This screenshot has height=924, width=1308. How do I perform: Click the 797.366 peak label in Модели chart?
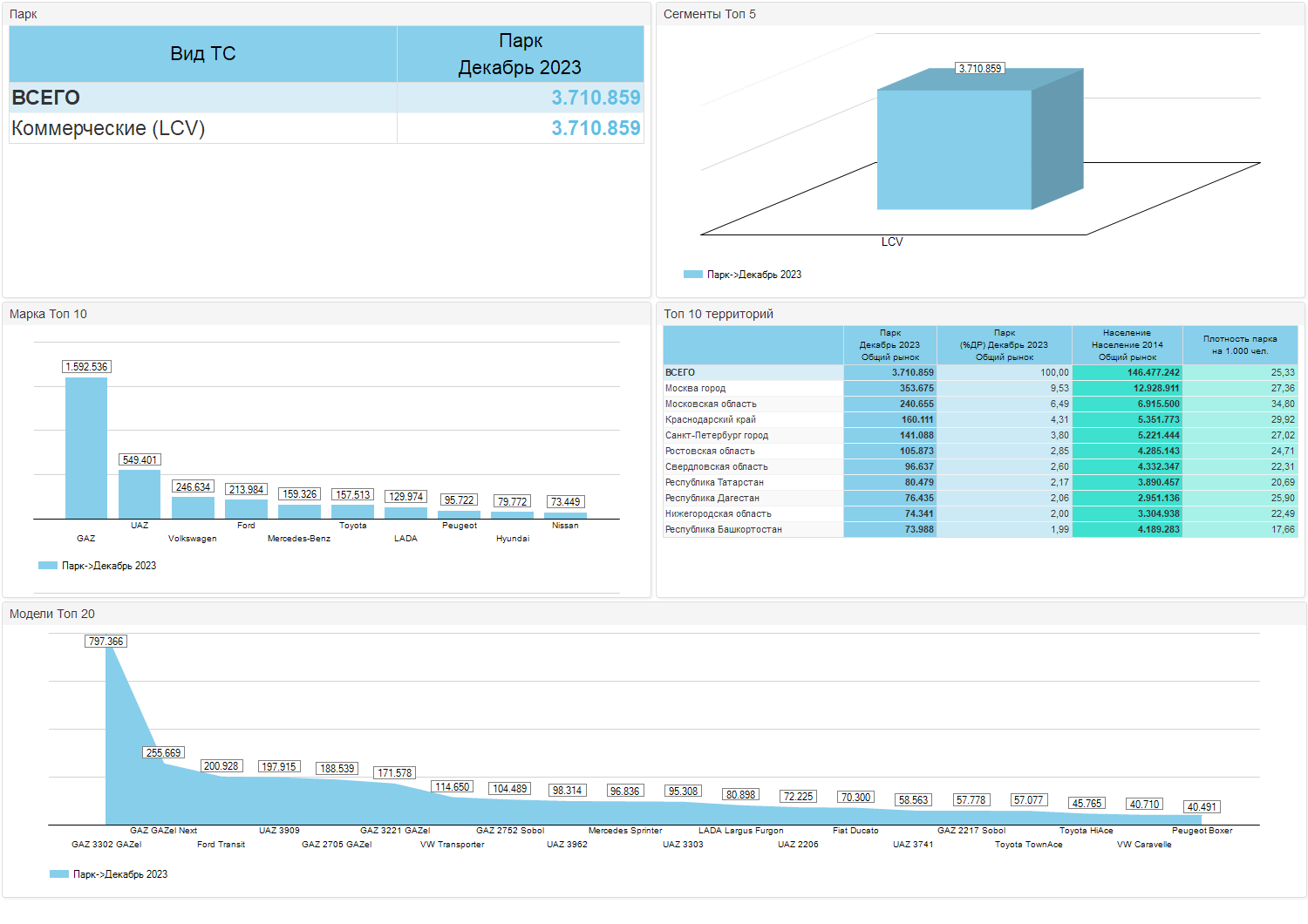pyautogui.click(x=106, y=642)
